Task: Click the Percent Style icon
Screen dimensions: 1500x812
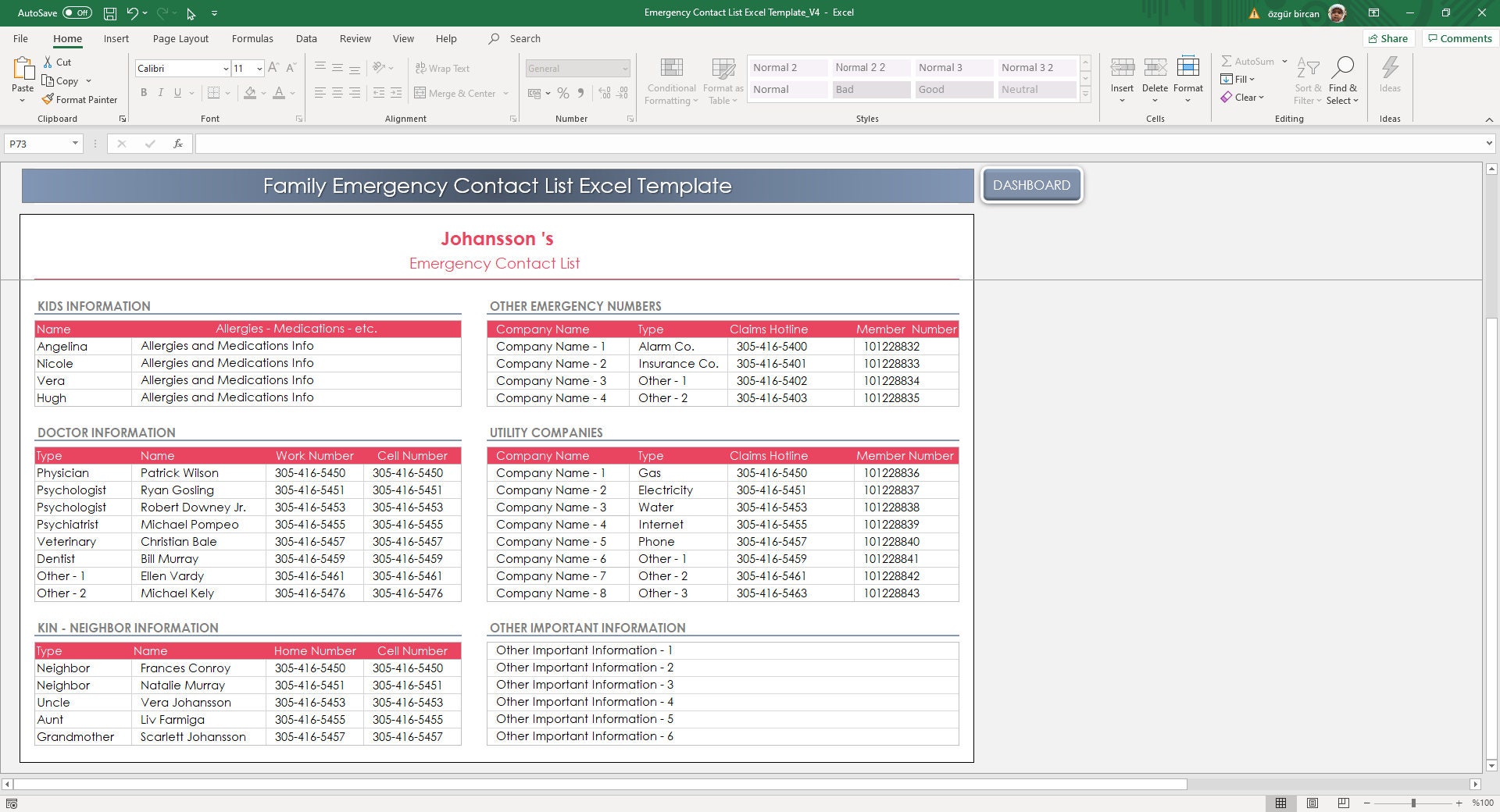Action: click(x=563, y=93)
